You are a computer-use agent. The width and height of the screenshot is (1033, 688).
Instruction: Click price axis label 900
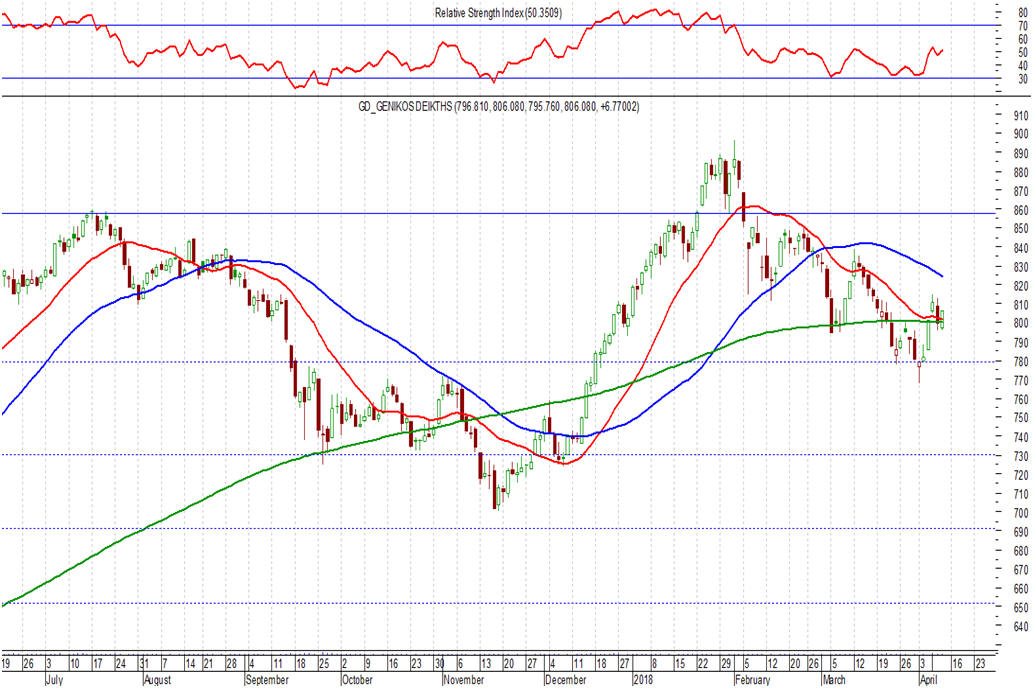click(1020, 134)
